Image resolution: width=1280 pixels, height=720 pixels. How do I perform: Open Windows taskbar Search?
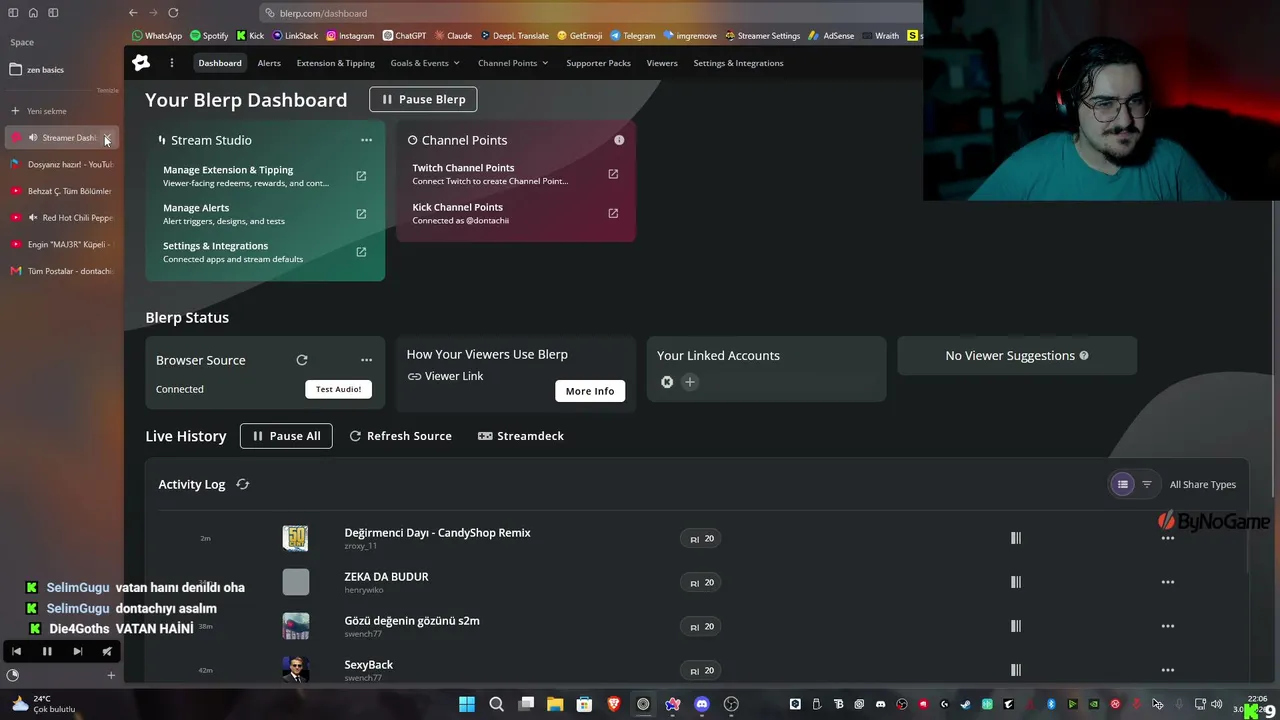496,704
